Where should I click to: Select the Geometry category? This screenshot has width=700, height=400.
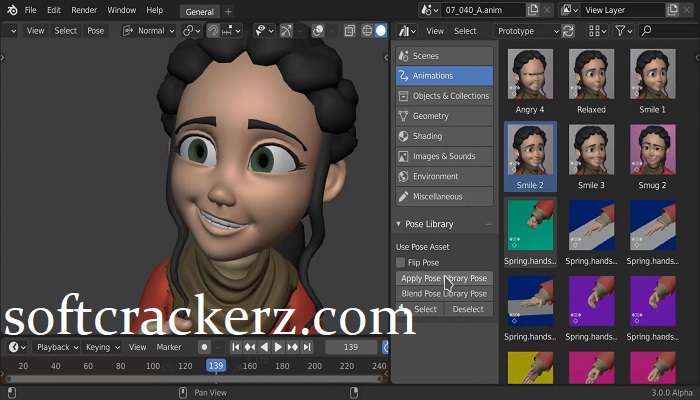point(444,116)
